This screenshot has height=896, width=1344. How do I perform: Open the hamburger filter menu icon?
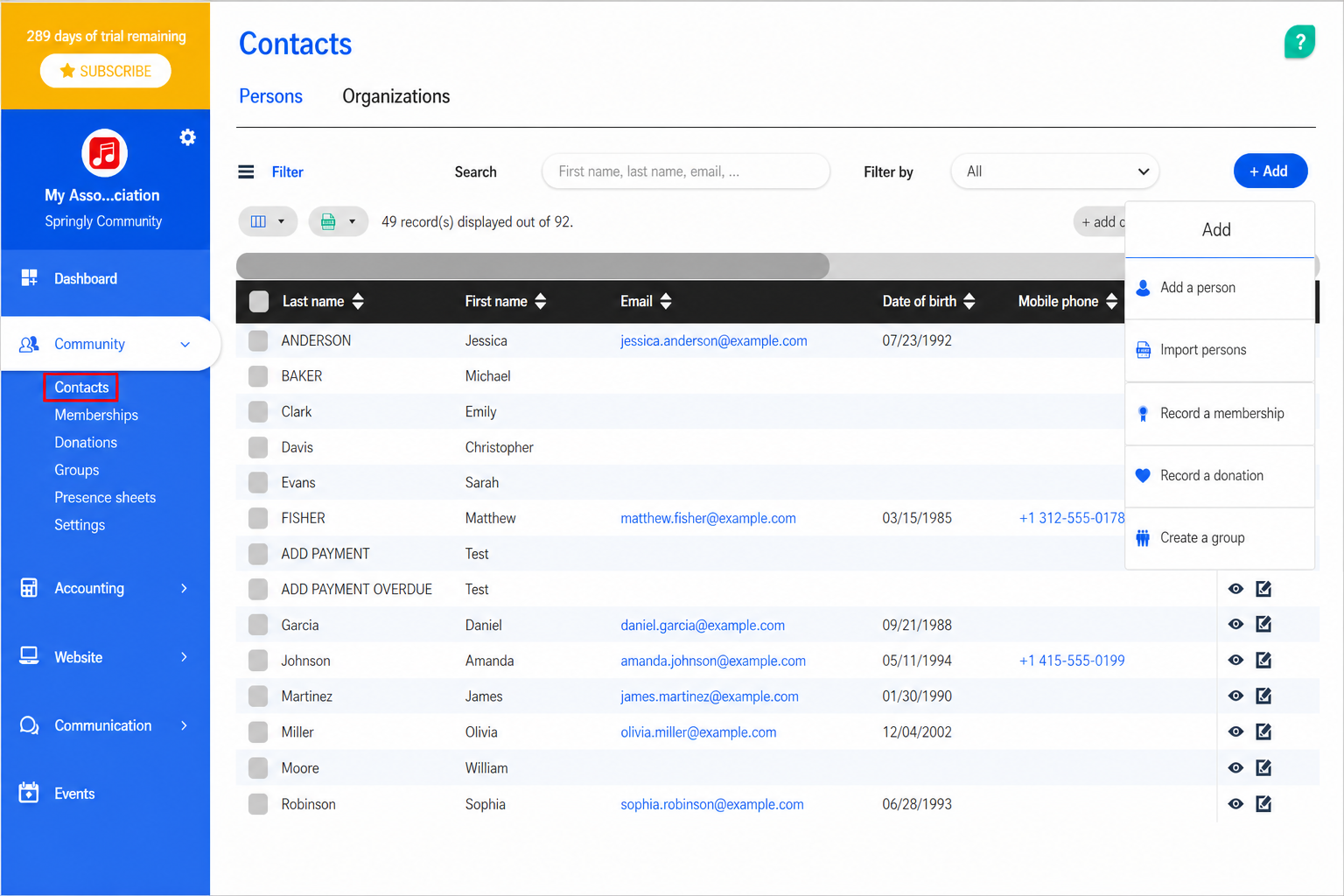247,171
